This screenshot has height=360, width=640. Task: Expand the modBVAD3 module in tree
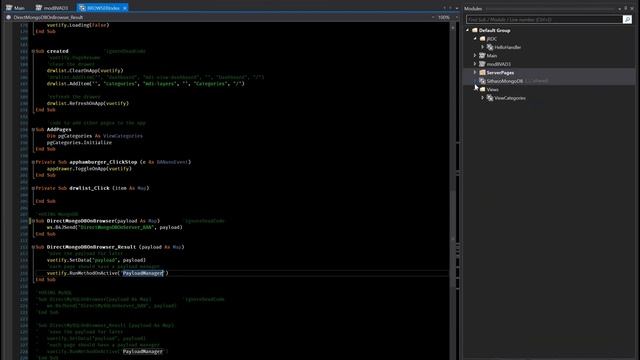click(x=475, y=64)
